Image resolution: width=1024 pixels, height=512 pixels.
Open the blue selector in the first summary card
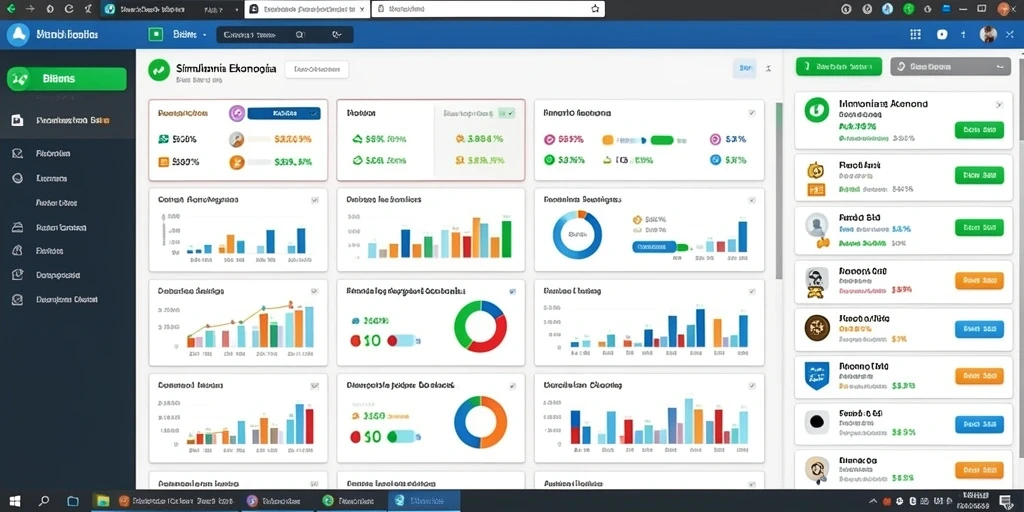pyautogui.click(x=284, y=113)
